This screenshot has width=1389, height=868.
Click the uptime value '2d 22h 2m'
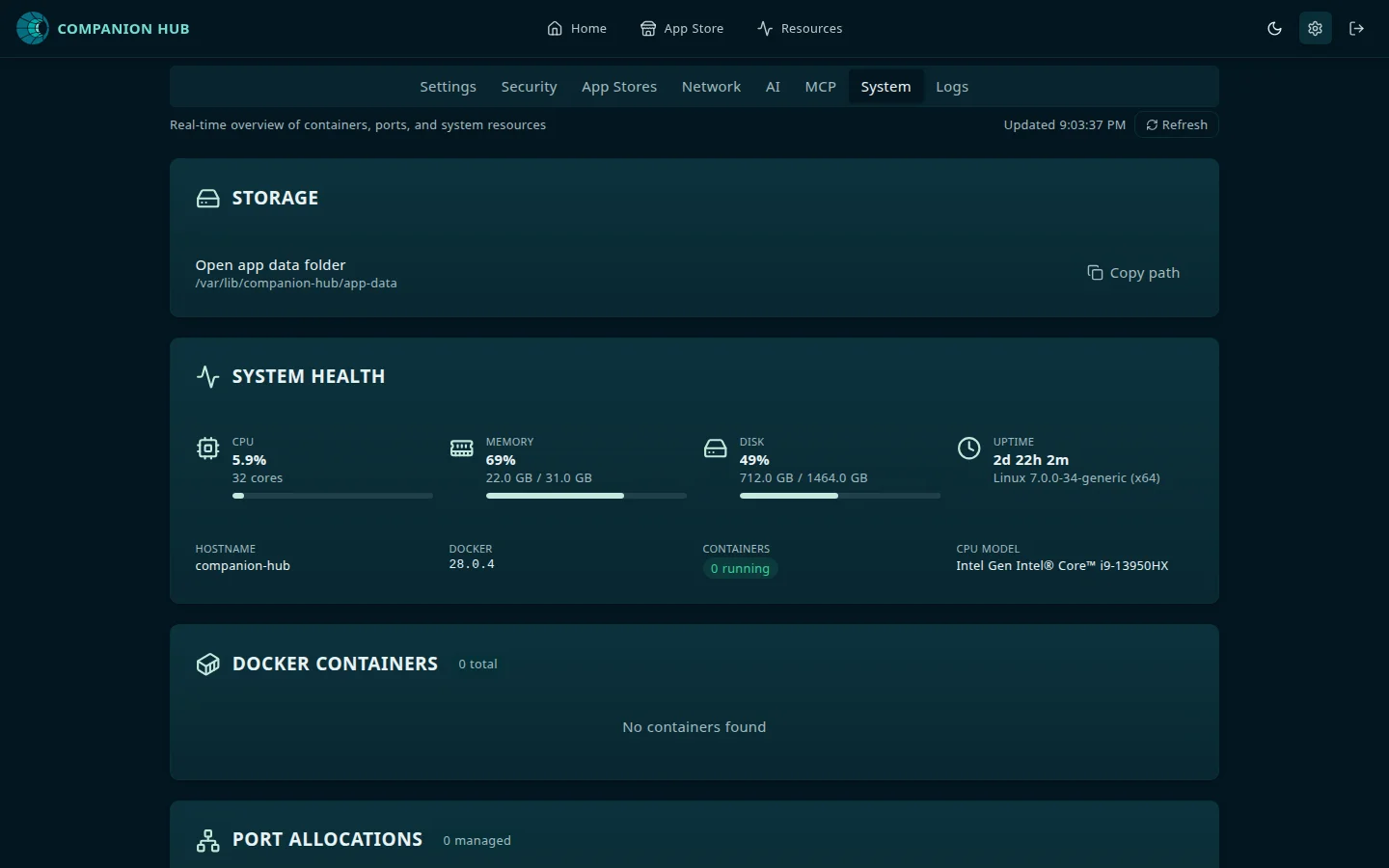pos(1031,460)
